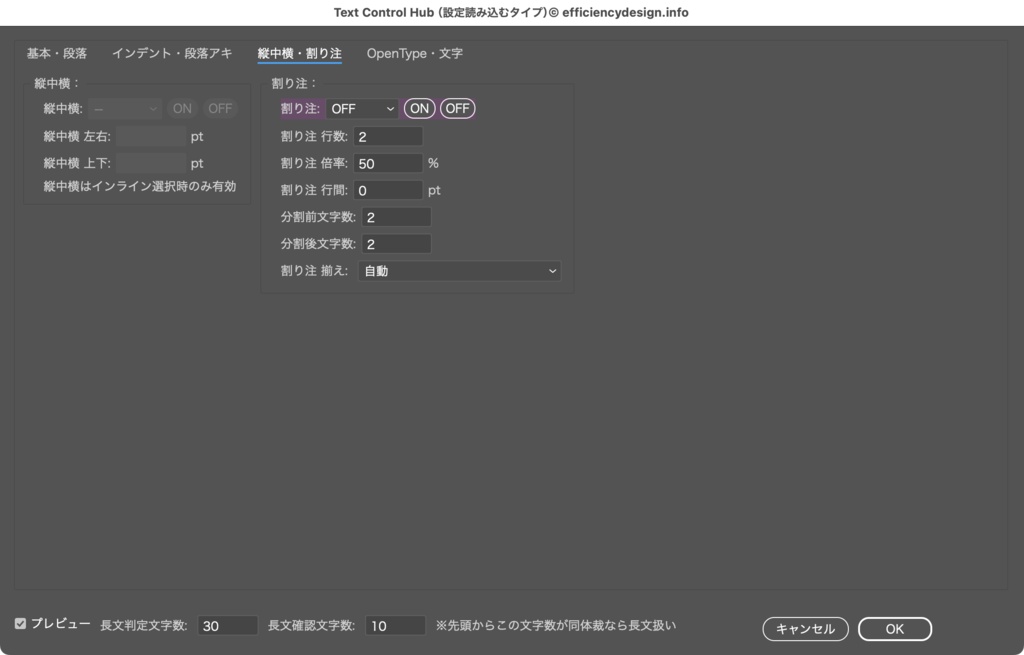Click the 縦中横はインライン選択時のみ有効 note
This screenshot has height=655, width=1024.
(140, 186)
